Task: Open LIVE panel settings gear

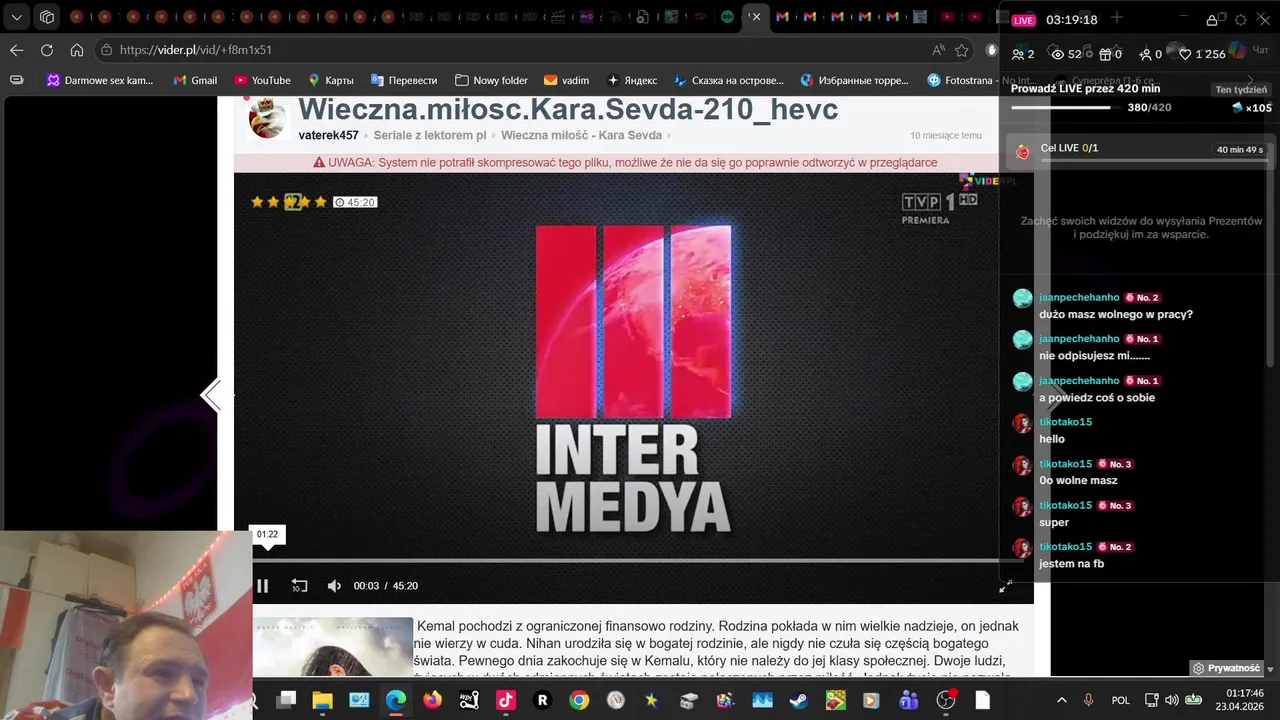Action: pos(1241,20)
